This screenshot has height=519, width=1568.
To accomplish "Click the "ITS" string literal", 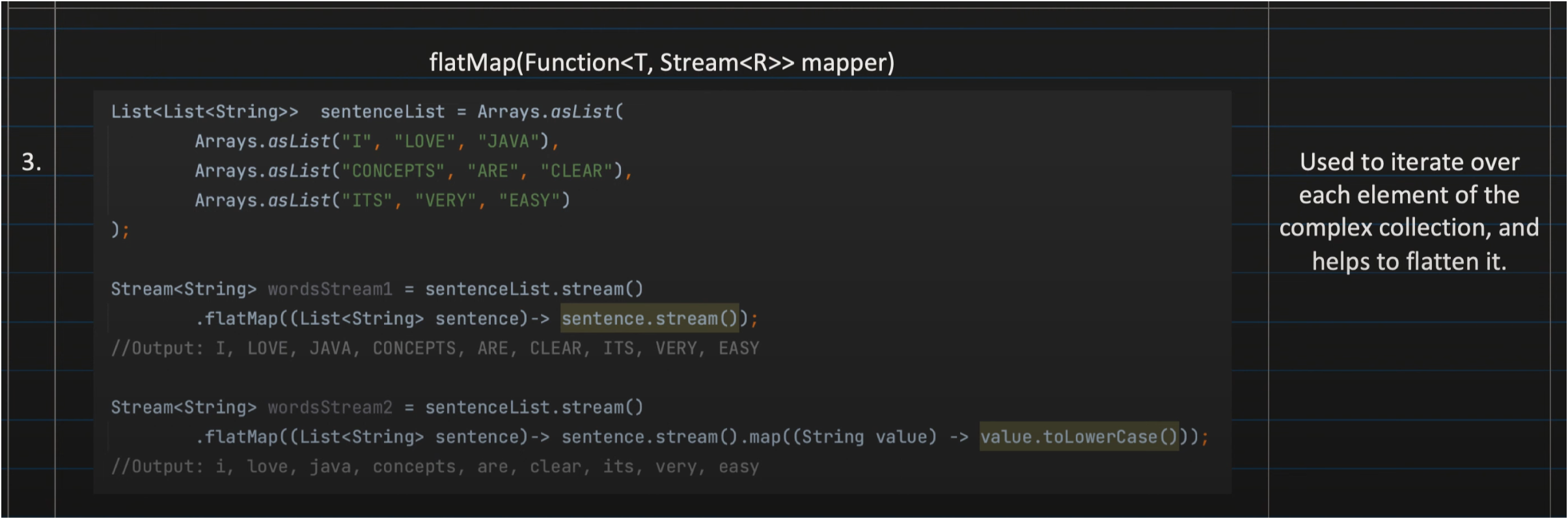I will 368,201.
